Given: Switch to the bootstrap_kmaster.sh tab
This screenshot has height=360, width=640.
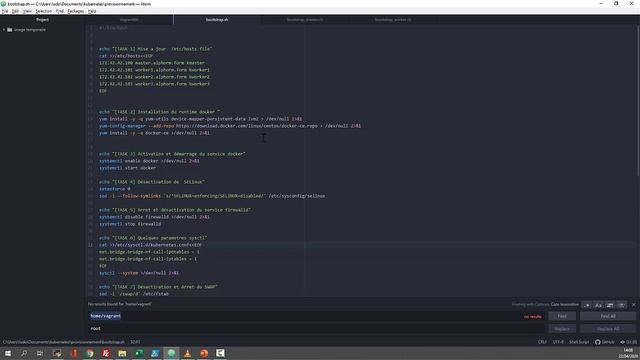Looking at the screenshot, I should pos(304,20).
